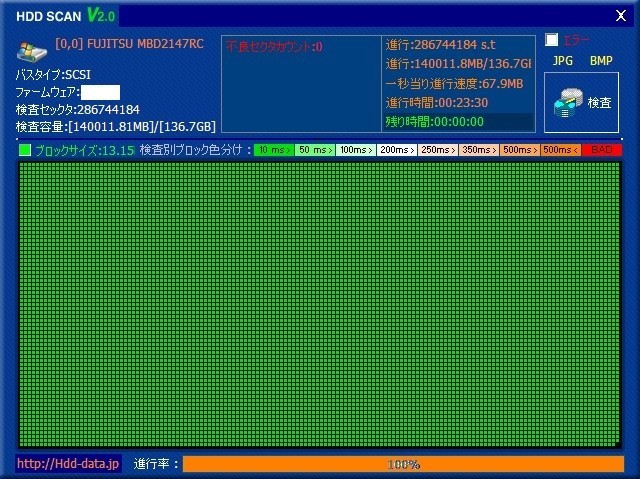Click the 進行:286744184 s.t text

pyautogui.click(x=440, y=44)
